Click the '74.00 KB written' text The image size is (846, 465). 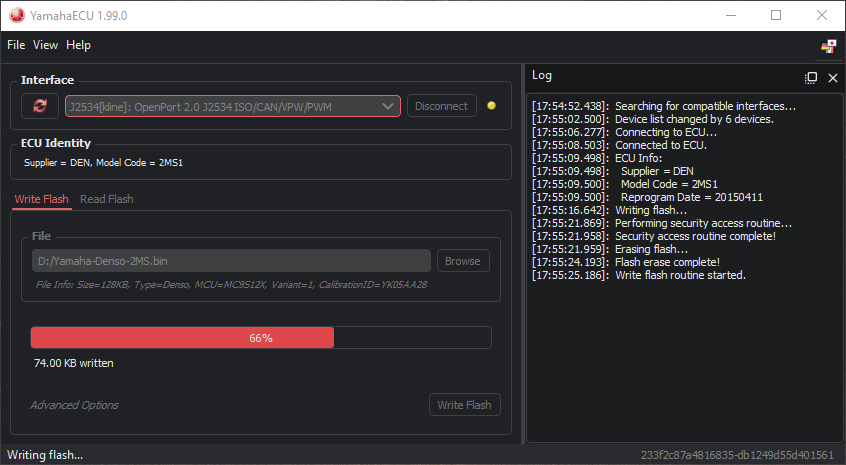[x=73, y=363]
